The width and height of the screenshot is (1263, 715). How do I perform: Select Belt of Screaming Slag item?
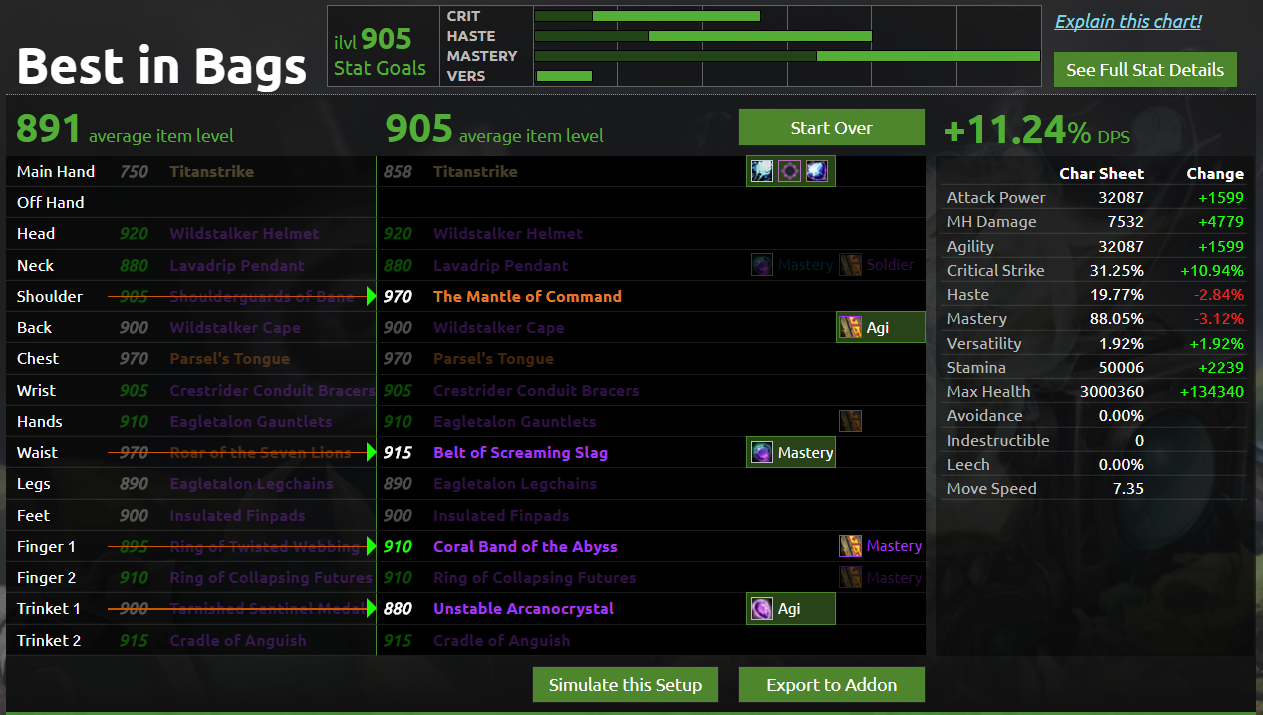(520, 452)
